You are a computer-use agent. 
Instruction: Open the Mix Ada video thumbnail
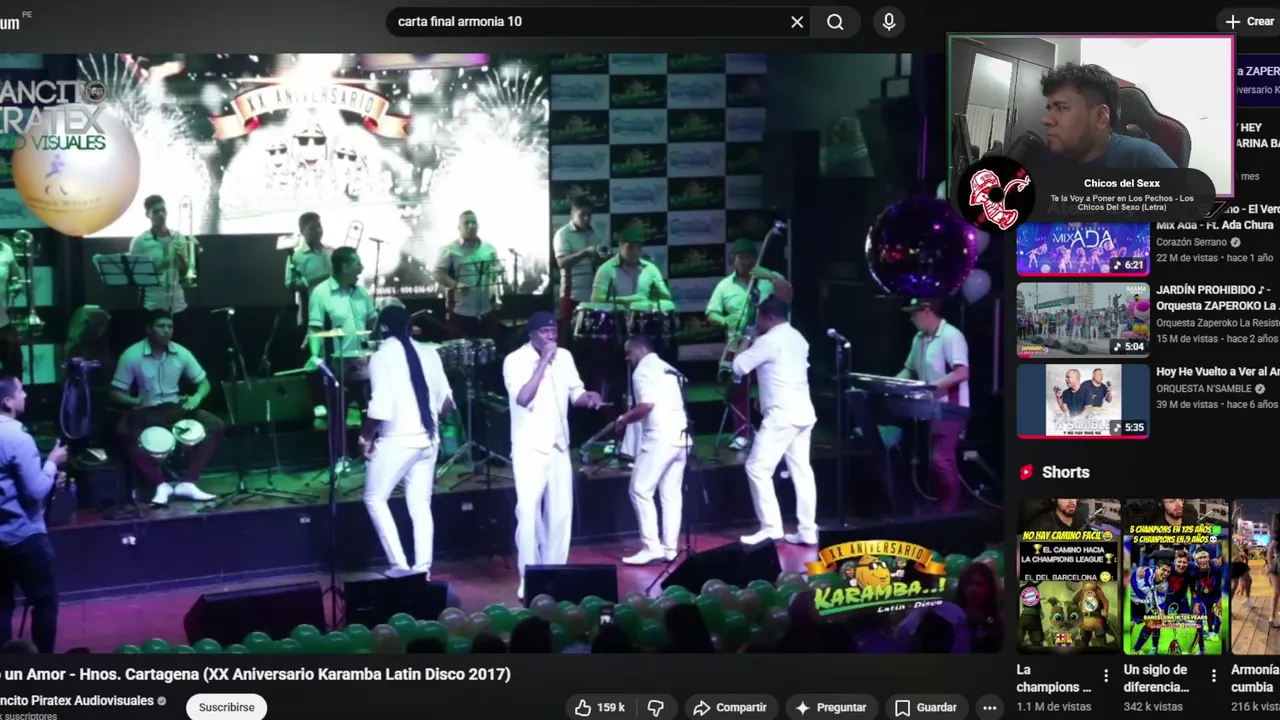coord(1083,248)
